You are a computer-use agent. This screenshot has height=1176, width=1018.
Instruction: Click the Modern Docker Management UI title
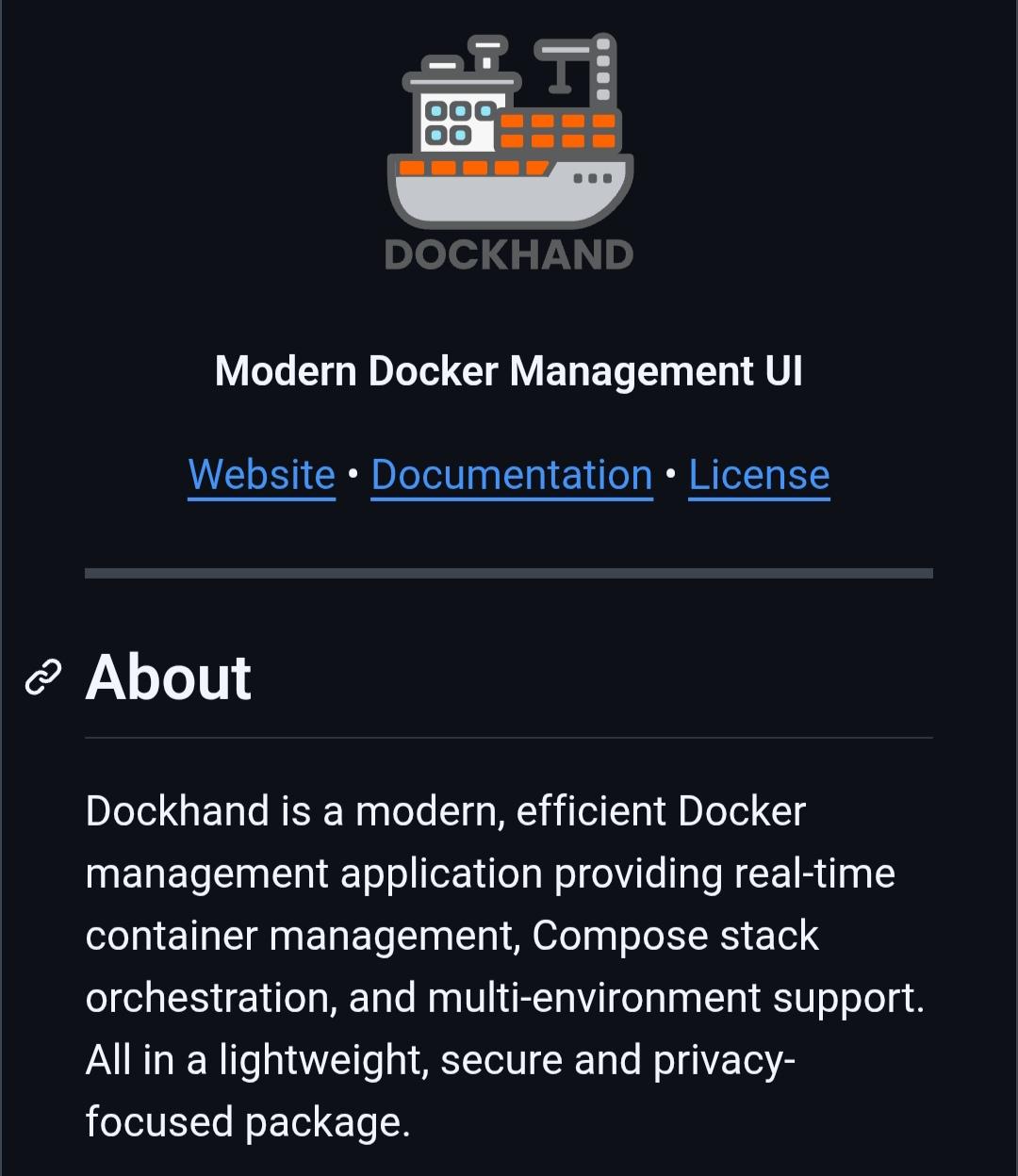(509, 370)
